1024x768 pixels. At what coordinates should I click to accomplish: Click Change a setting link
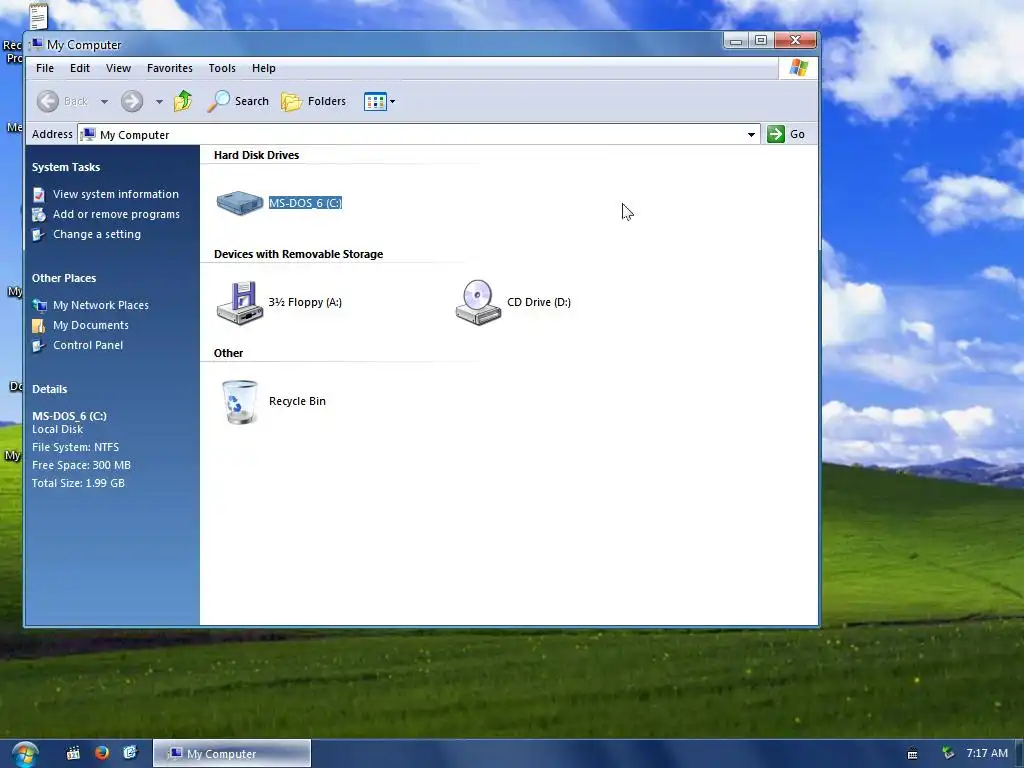(97, 234)
